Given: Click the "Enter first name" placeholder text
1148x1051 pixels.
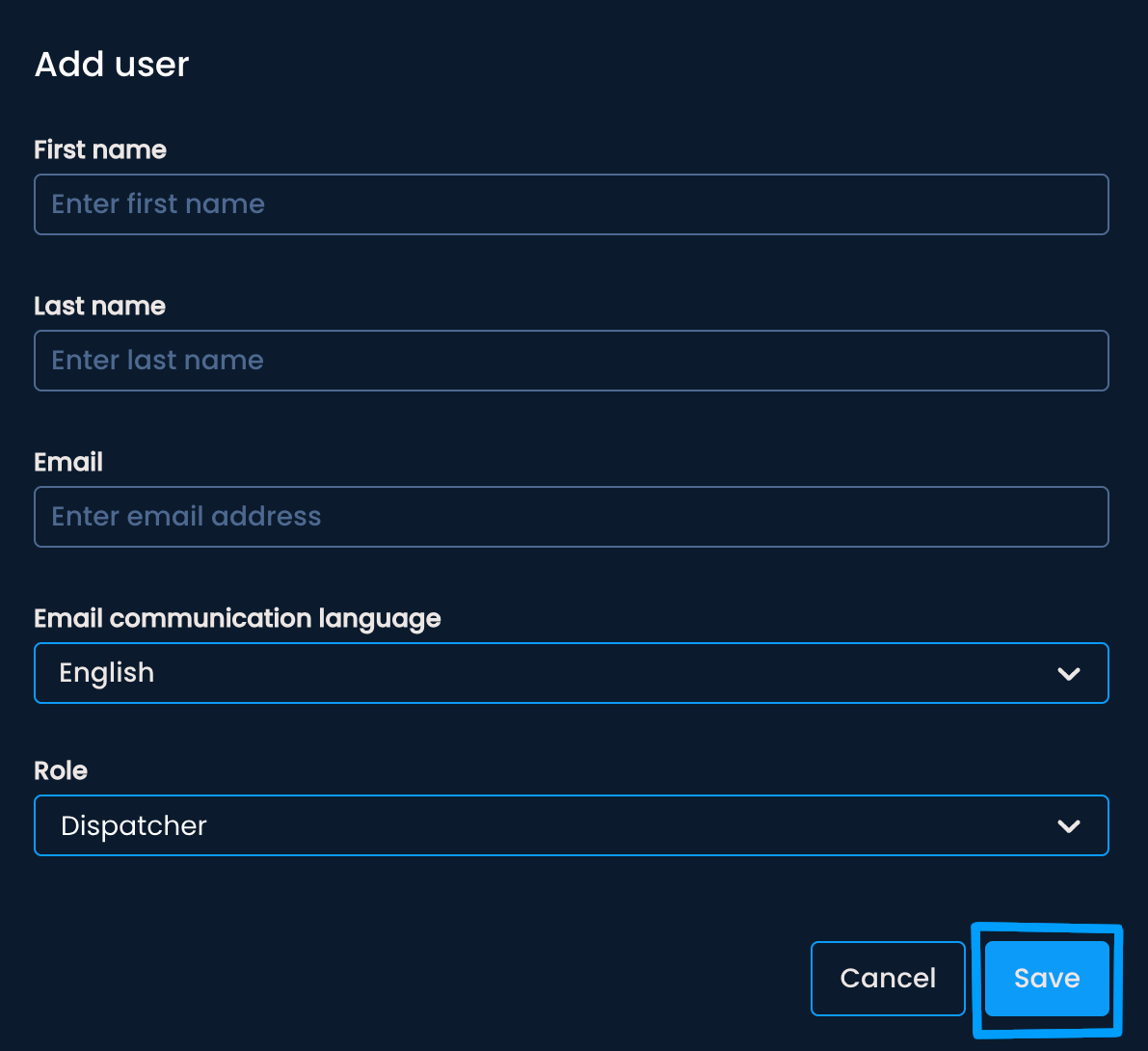Looking at the screenshot, I should (158, 204).
